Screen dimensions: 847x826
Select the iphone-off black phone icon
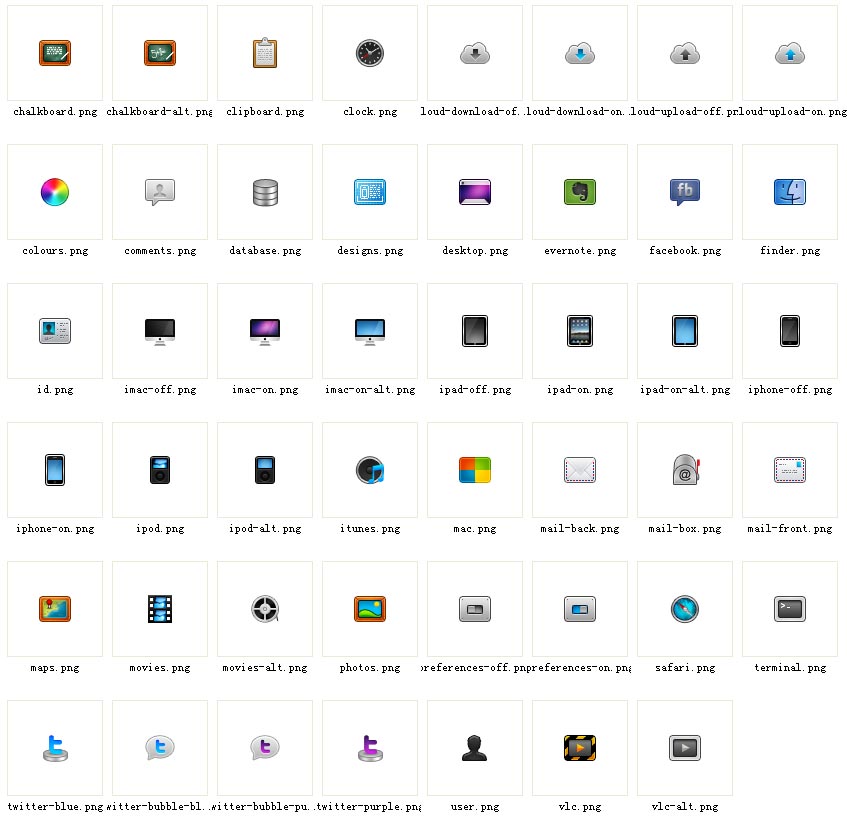tap(790, 331)
